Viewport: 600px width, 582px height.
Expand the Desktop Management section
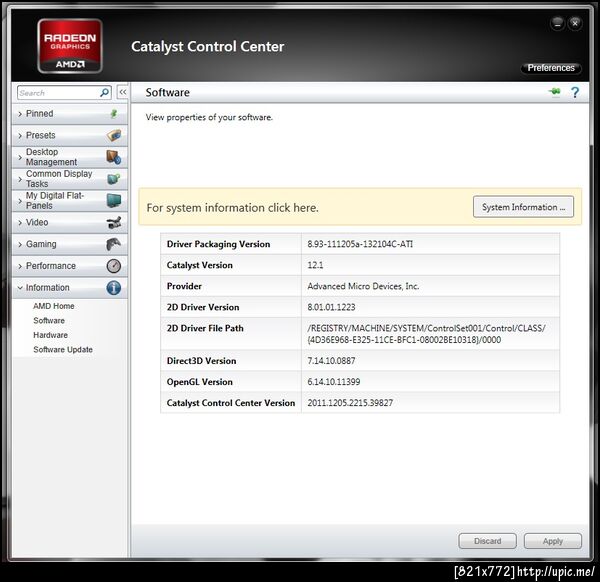(x=70, y=157)
